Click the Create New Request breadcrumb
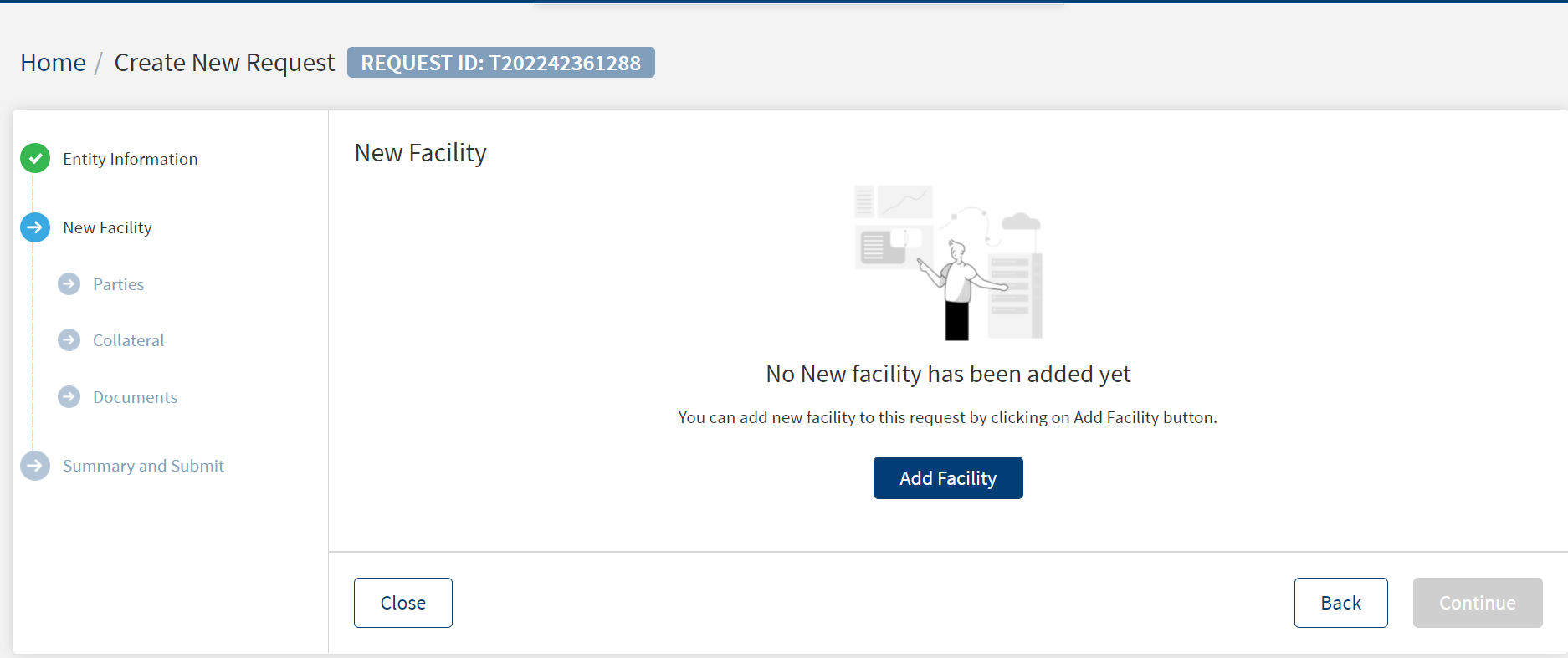Image resolution: width=1568 pixels, height=658 pixels. (x=224, y=63)
